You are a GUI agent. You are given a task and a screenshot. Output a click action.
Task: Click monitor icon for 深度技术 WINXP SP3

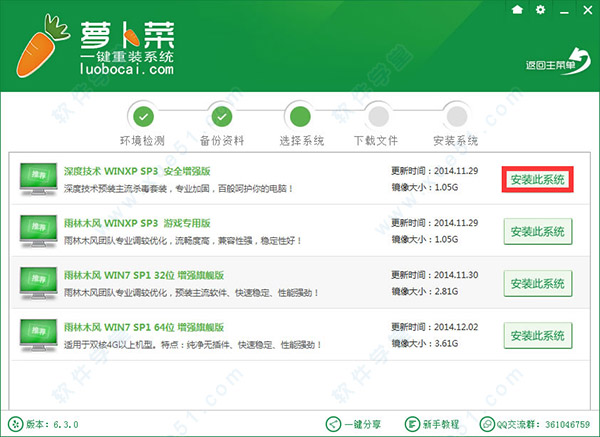[38, 179]
